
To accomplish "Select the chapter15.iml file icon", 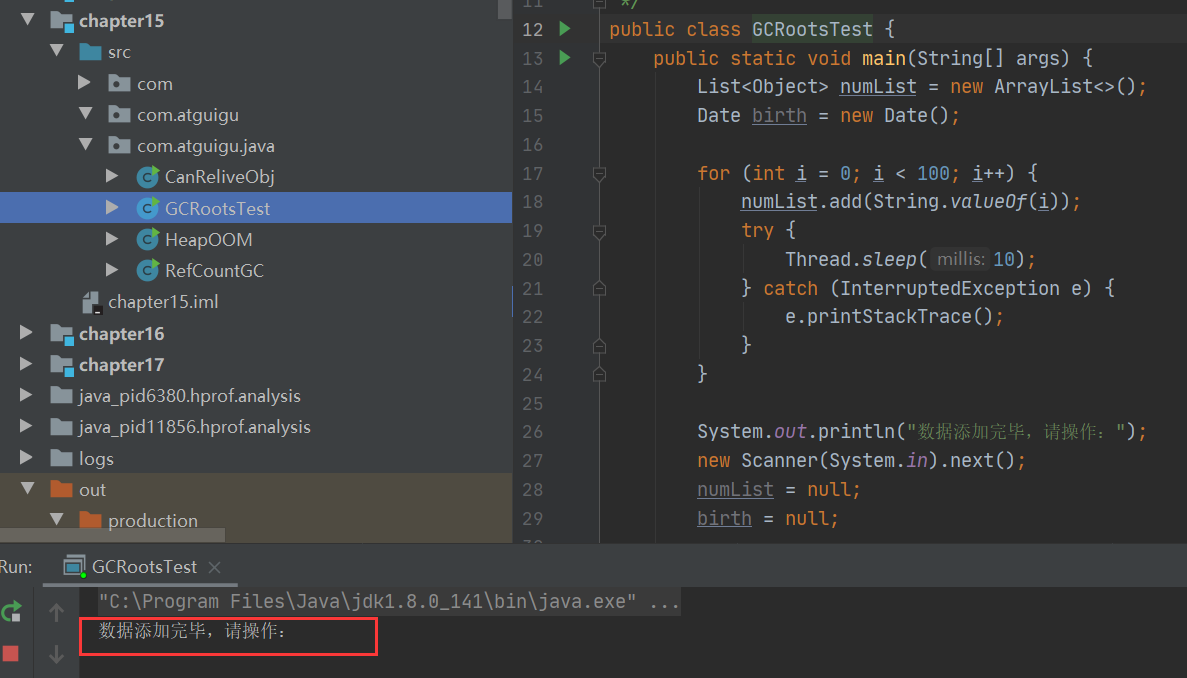I will point(92,303).
